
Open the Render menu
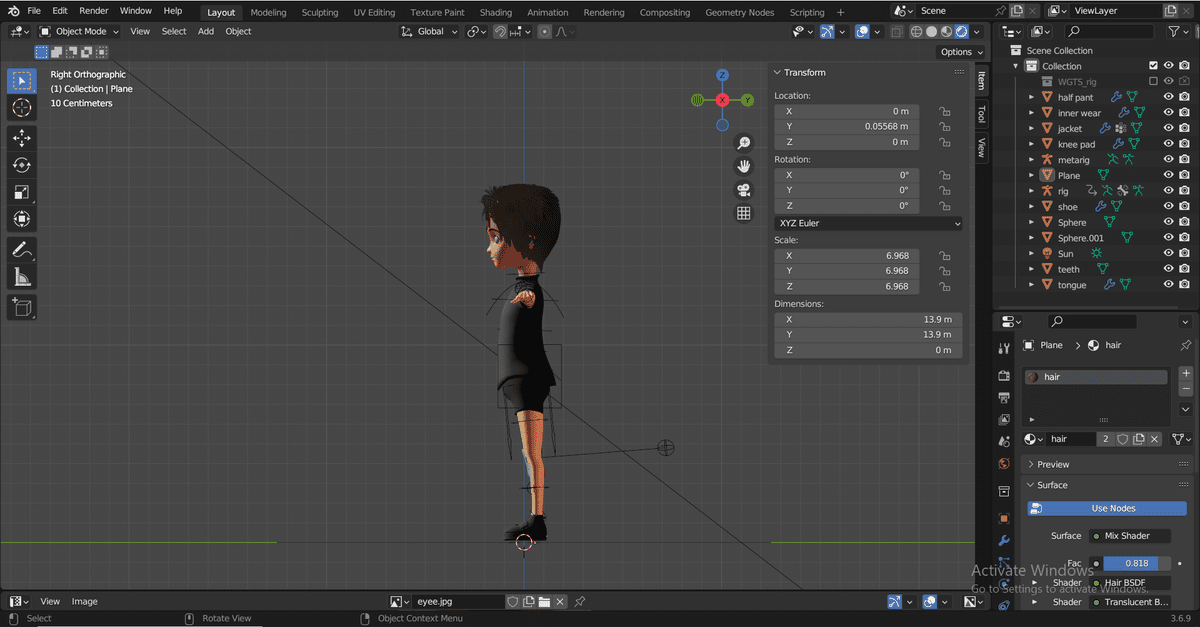[94, 11]
